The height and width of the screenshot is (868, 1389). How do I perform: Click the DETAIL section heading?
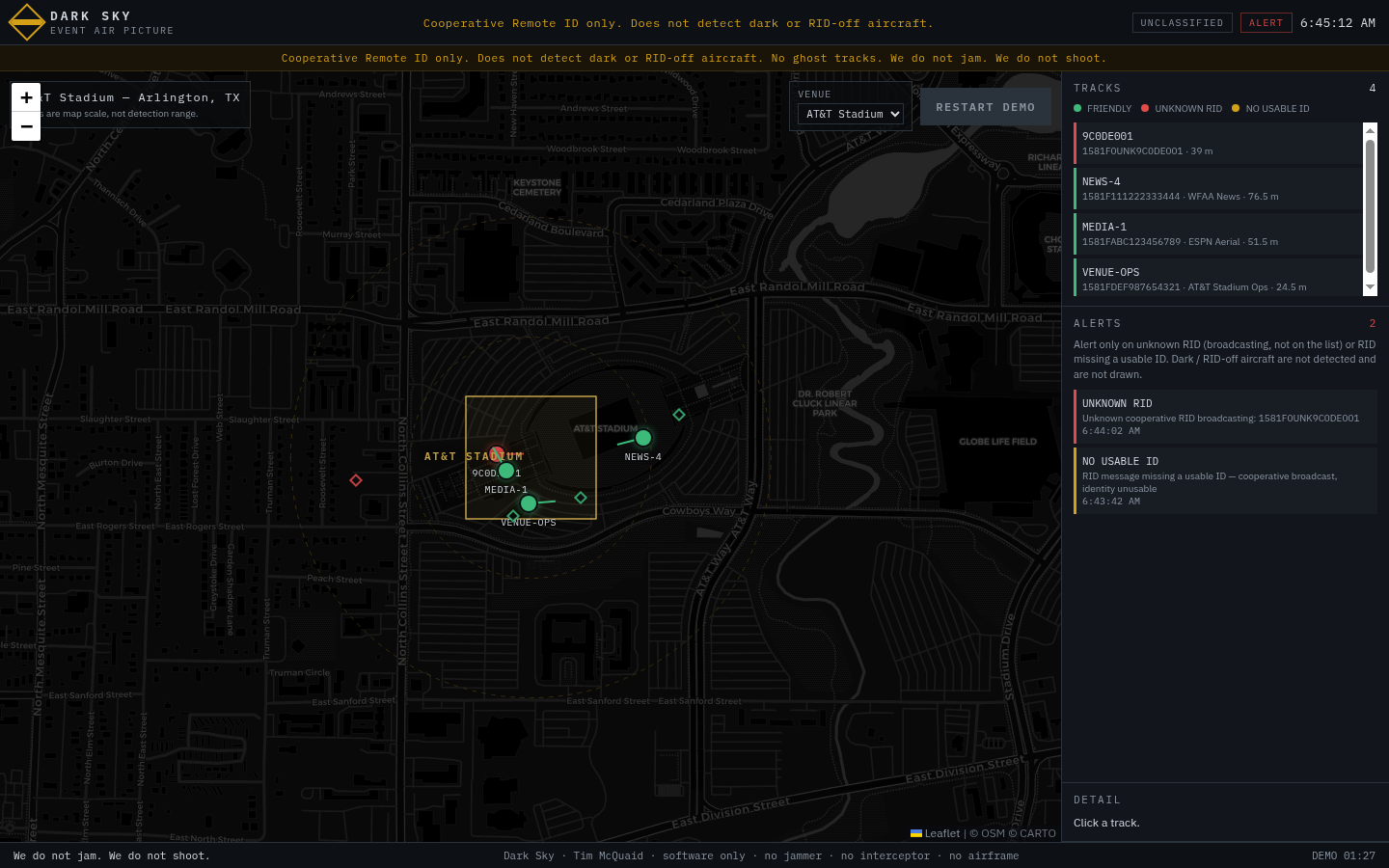(1098, 800)
